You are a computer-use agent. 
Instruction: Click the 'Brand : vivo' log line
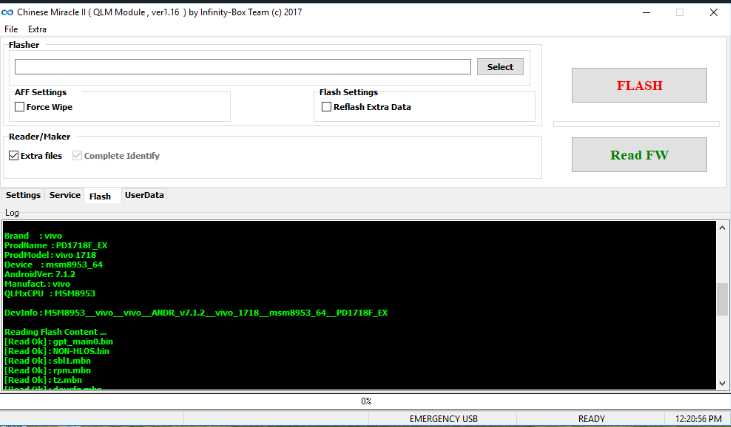tap(33, 236)
